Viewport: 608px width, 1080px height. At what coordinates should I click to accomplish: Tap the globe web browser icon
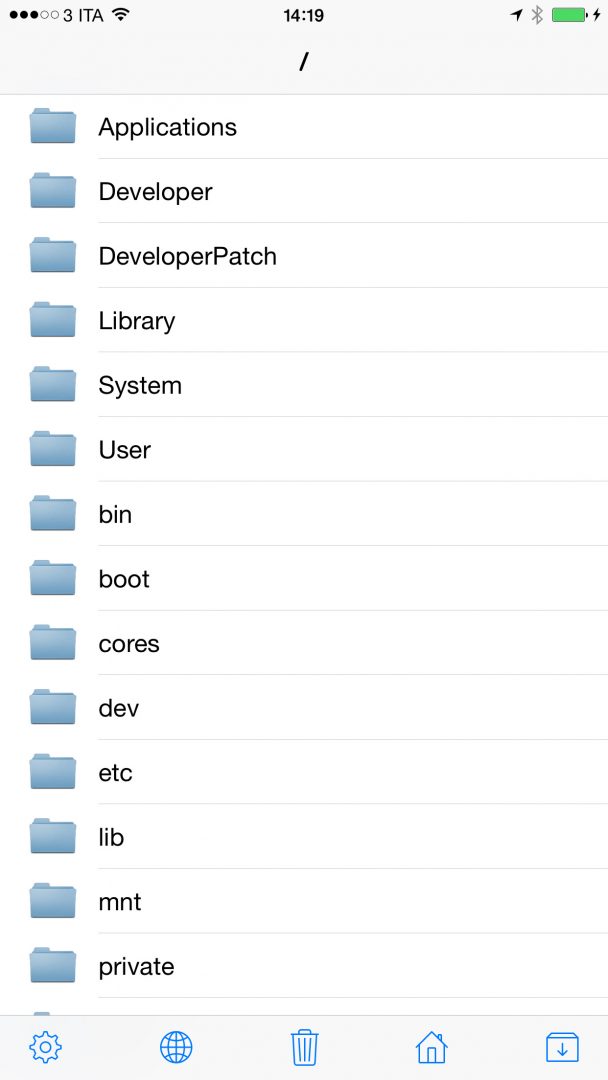pyautogui.click(x=176, y=1047)
